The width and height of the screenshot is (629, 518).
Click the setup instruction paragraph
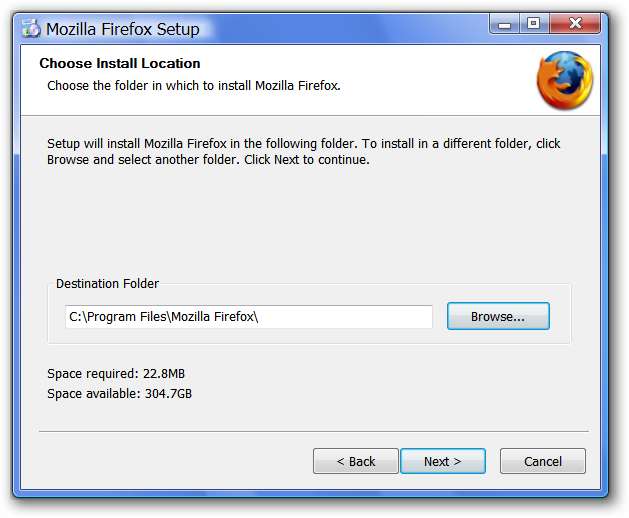pos(304,151)
